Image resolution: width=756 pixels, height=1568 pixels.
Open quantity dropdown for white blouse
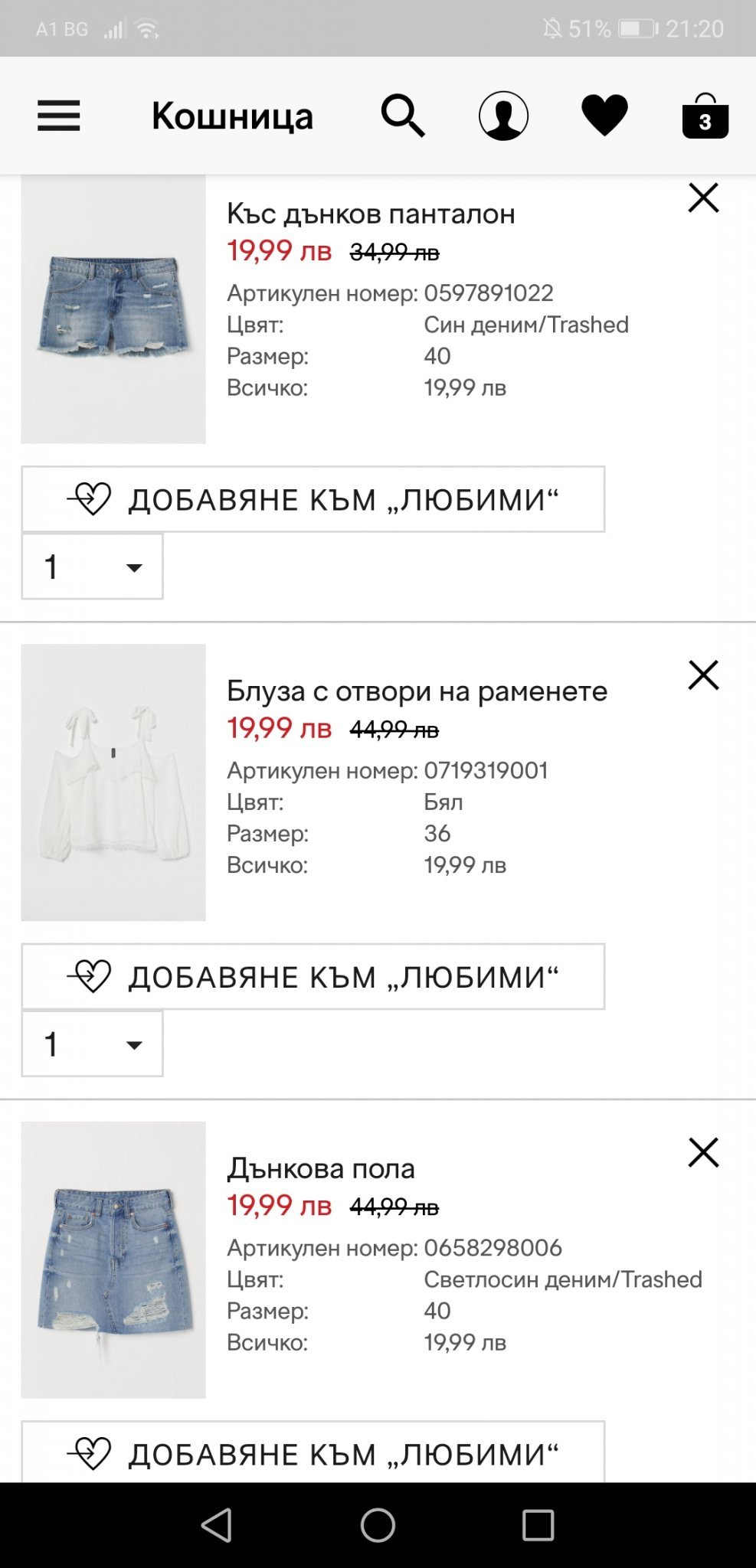92,1044
